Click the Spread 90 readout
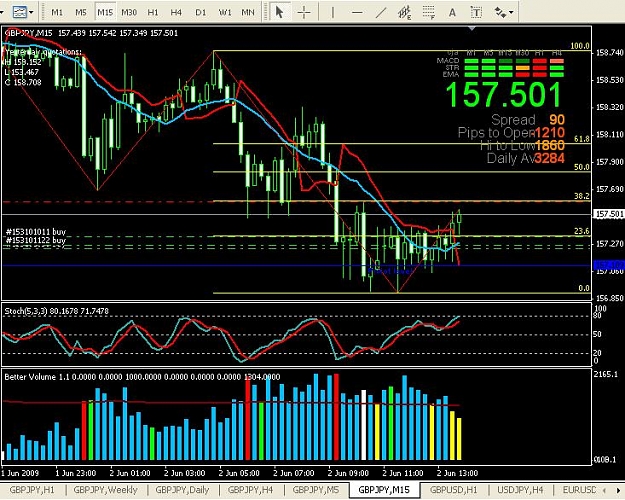625x500 pixels. coord(528,120)
